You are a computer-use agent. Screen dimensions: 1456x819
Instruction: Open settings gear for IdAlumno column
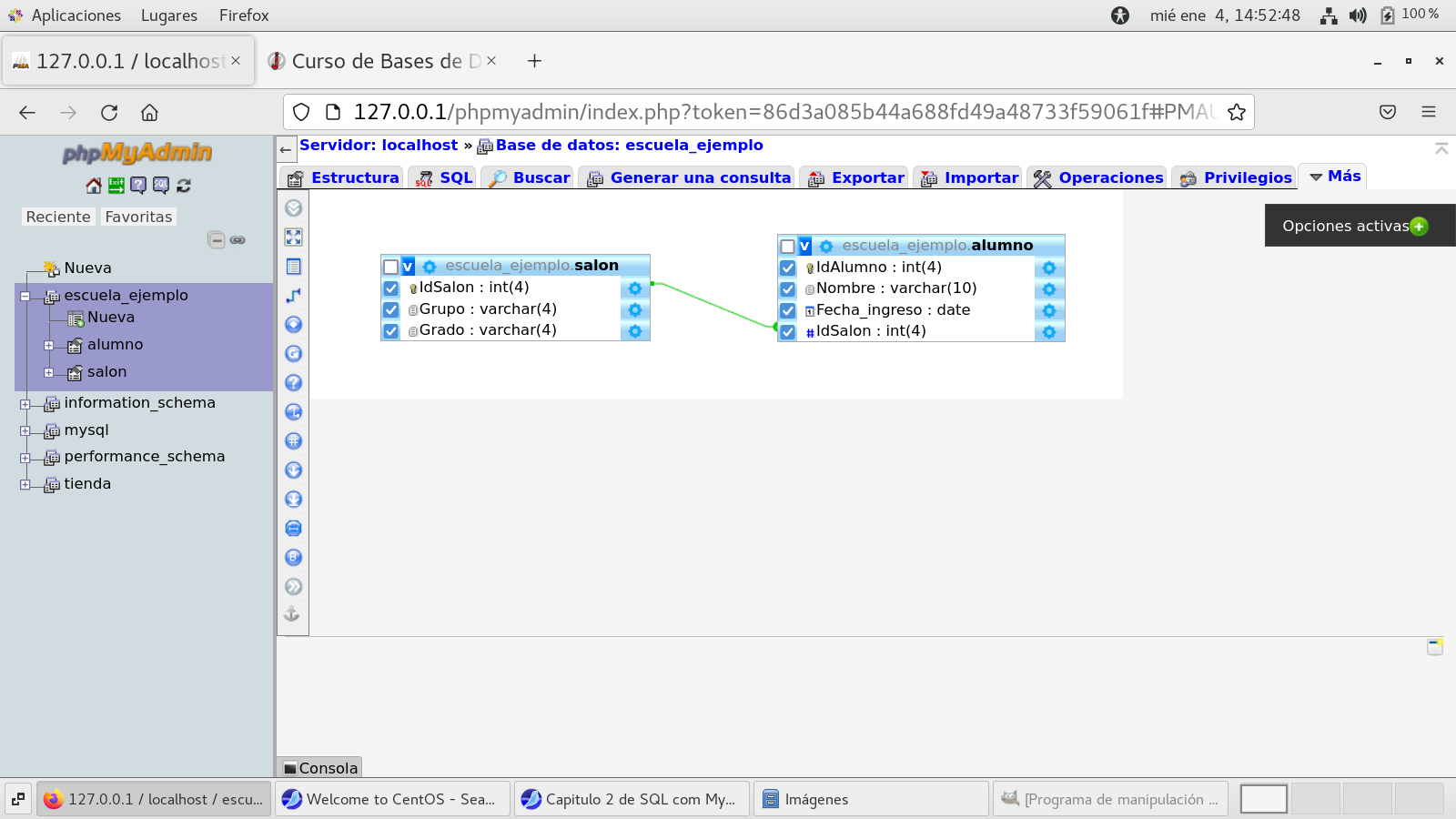[1048, 268]
